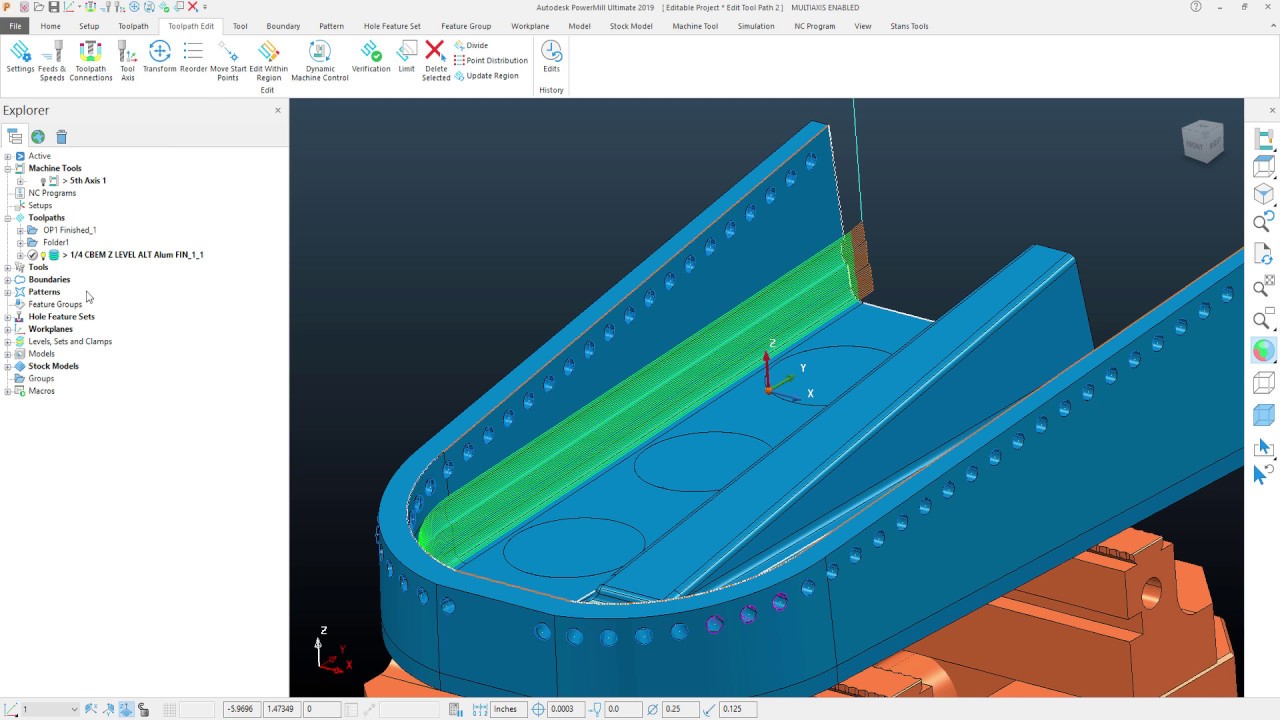Select Macros in the Explorer
1280x720 pixels.
click(x=41, y=391)
